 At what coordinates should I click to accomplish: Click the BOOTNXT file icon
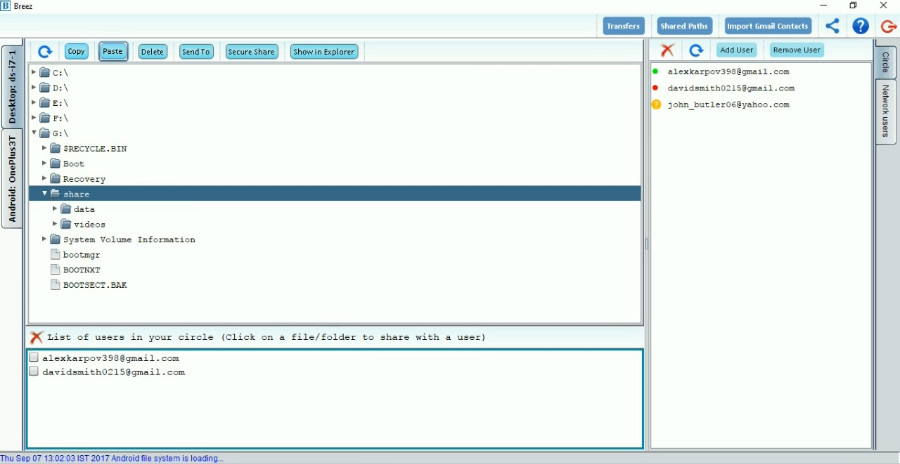55,269
